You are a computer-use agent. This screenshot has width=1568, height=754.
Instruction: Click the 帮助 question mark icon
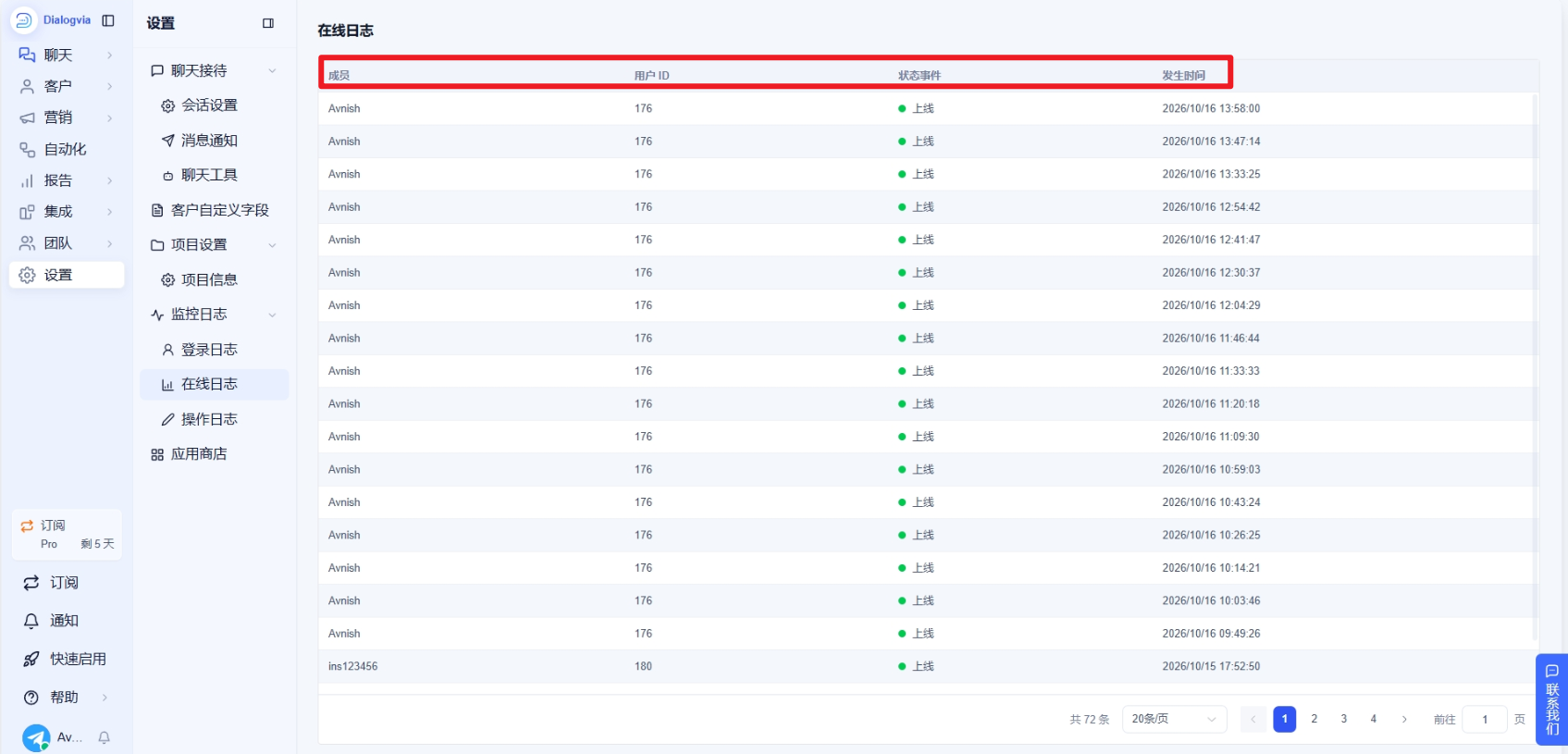(31, 698)
